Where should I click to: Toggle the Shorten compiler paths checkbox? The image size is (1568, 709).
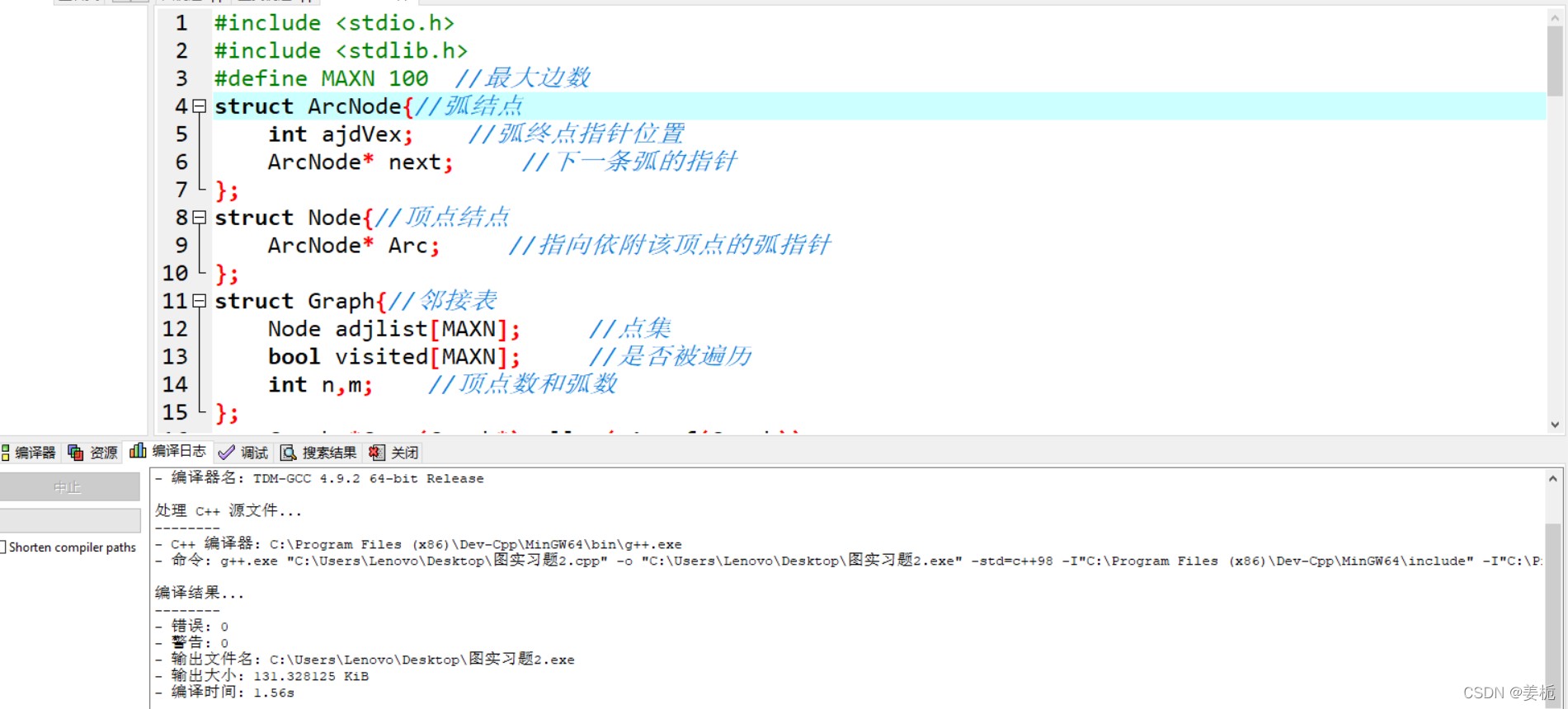click(x=2, y=547)
